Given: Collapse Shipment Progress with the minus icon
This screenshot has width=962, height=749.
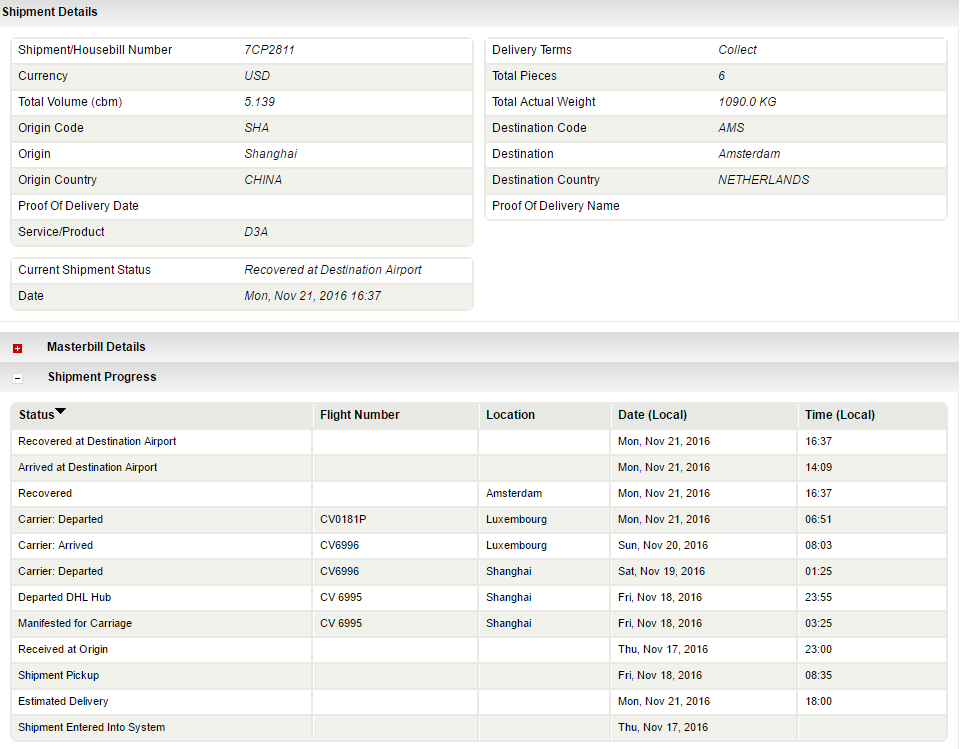Looking at the screenshot, I should coord(17,378).
